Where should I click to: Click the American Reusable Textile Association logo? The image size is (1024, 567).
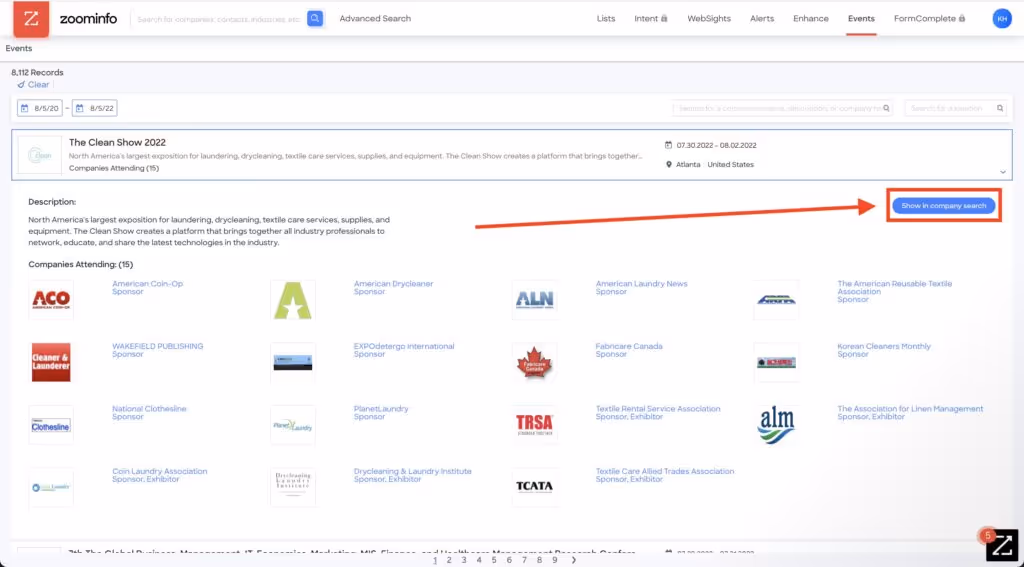tap(776, 300)
